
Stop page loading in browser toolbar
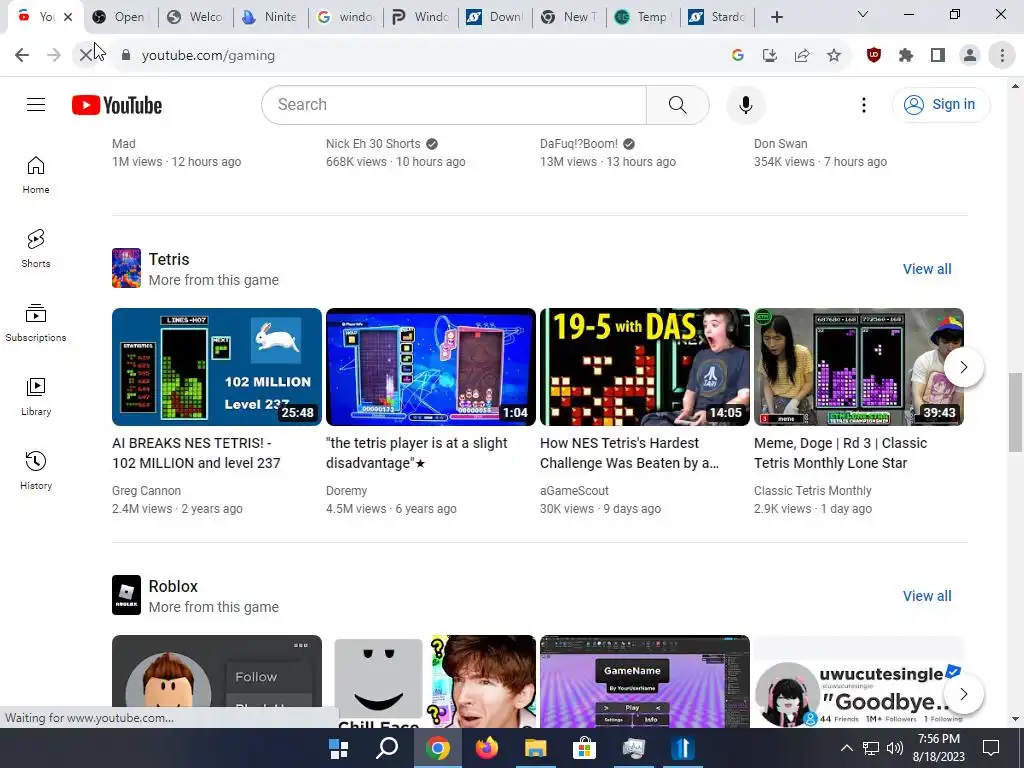[x=86, y=56]
